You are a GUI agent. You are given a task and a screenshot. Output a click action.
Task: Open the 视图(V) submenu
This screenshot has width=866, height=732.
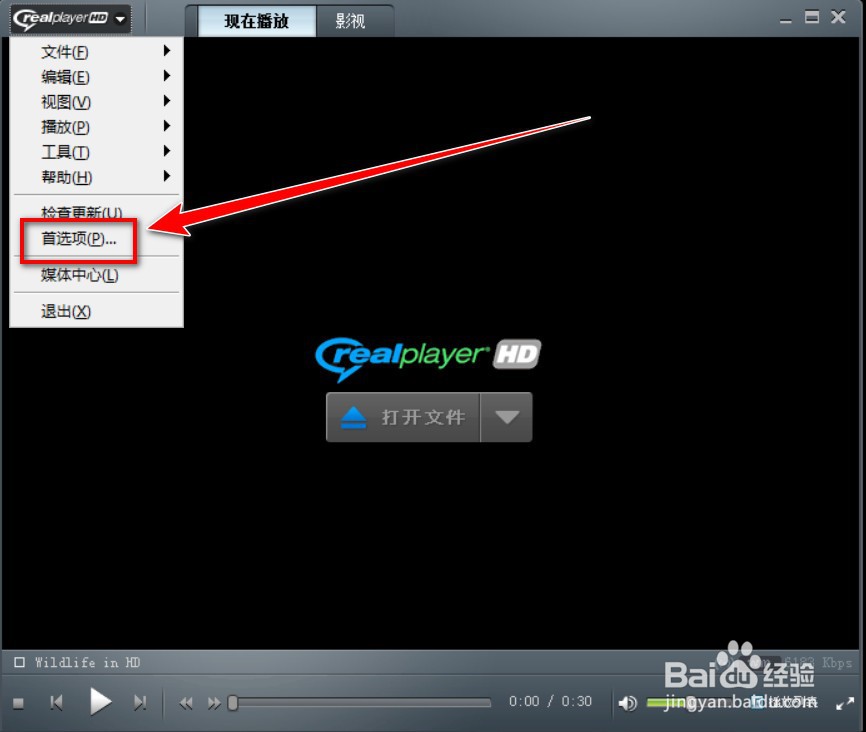coord(97,102)
